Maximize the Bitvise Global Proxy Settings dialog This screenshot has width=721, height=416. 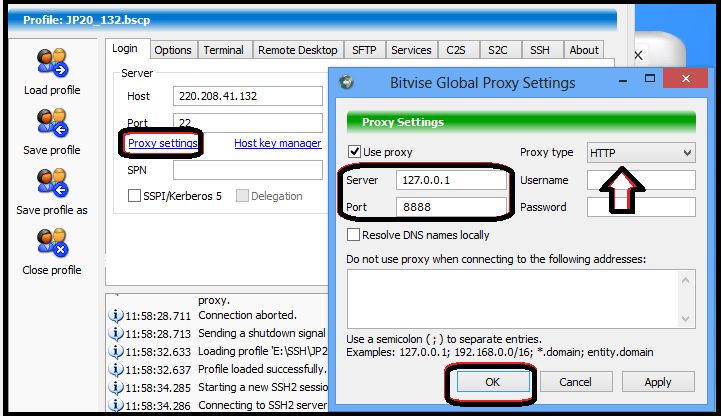pyautogui.click(x=650, y=79)
